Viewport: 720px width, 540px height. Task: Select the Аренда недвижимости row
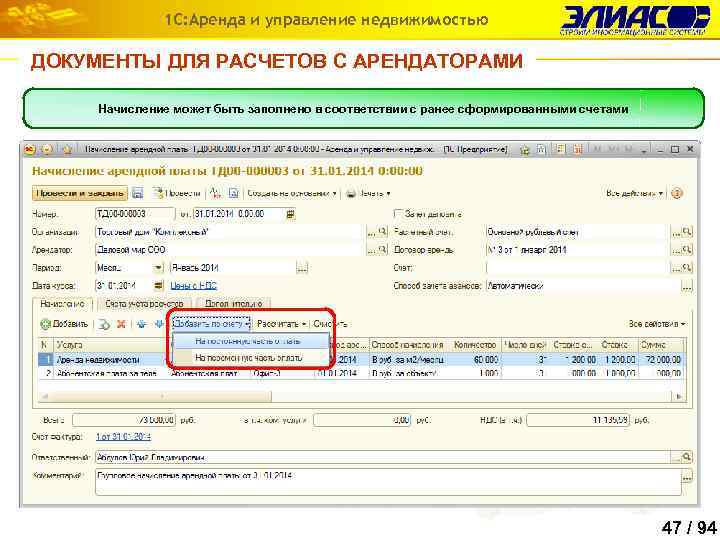[362, 360]
